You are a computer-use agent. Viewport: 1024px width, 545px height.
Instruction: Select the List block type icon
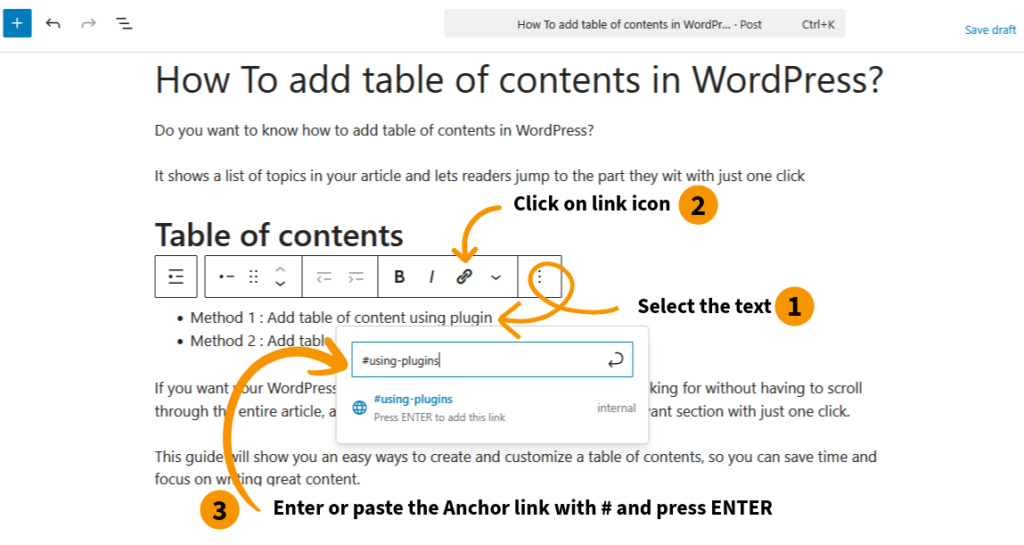tap(176, 277)
